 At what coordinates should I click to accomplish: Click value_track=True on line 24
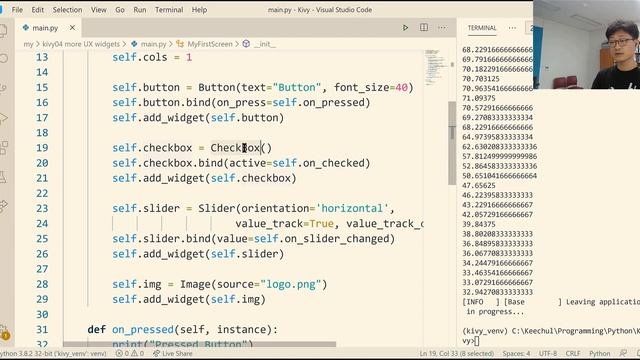284,223
